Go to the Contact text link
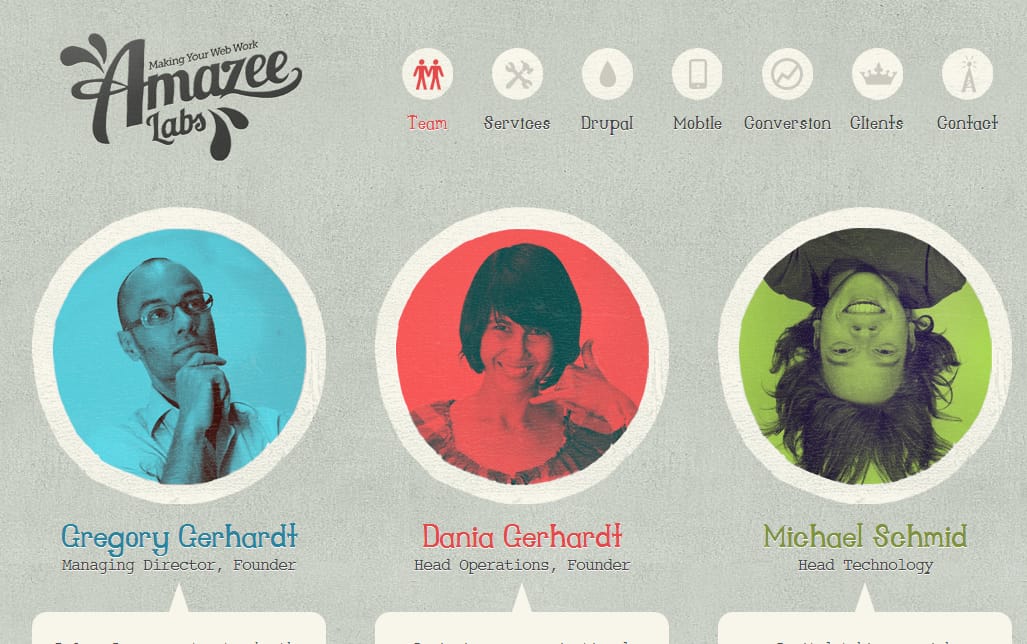 tap(967, 123)
